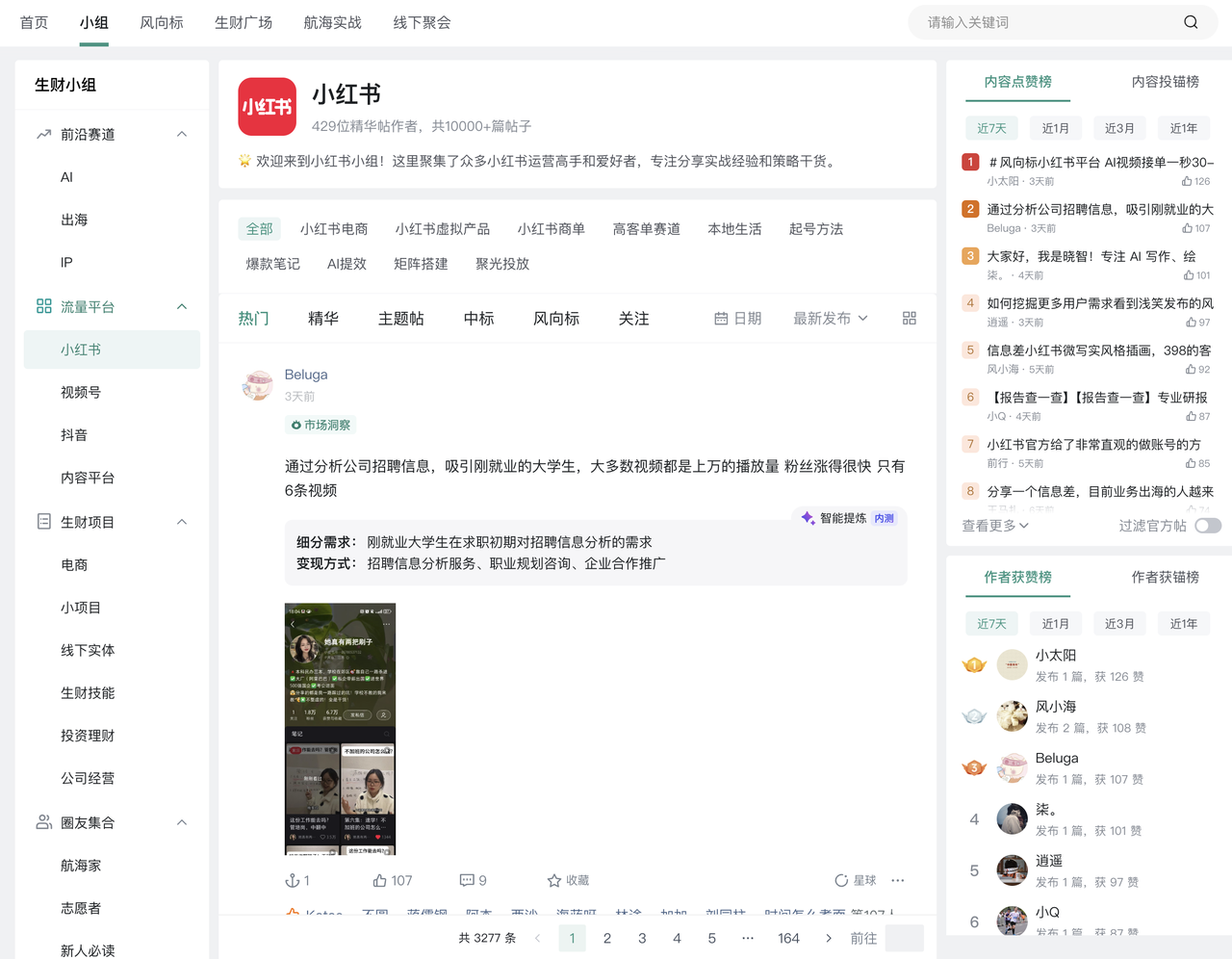Click the star 收藏 icon
The width and height of the screenshot is (1232, 959).
(553, 880)
